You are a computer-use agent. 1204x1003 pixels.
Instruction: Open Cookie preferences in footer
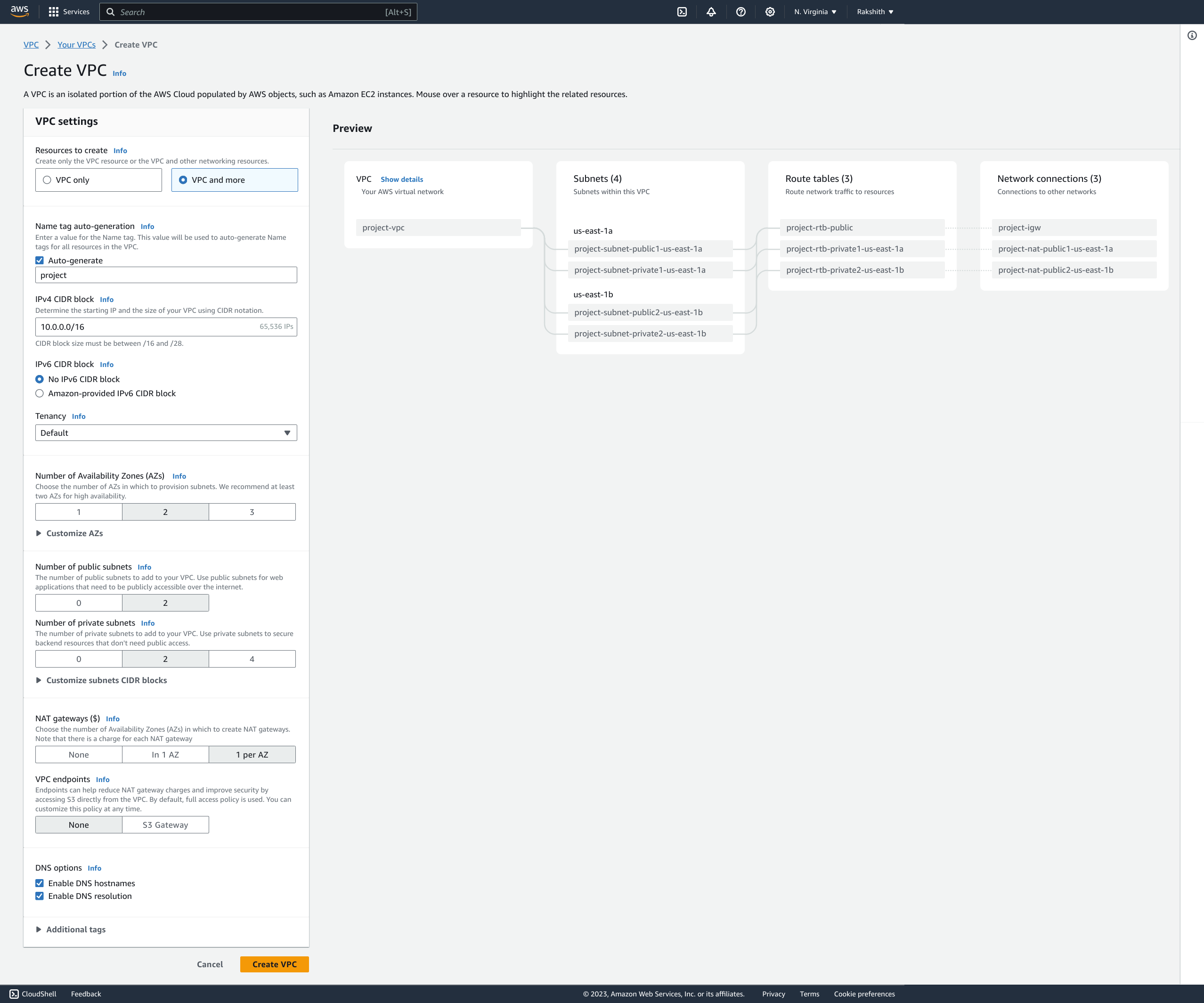(x=864, y=994)
